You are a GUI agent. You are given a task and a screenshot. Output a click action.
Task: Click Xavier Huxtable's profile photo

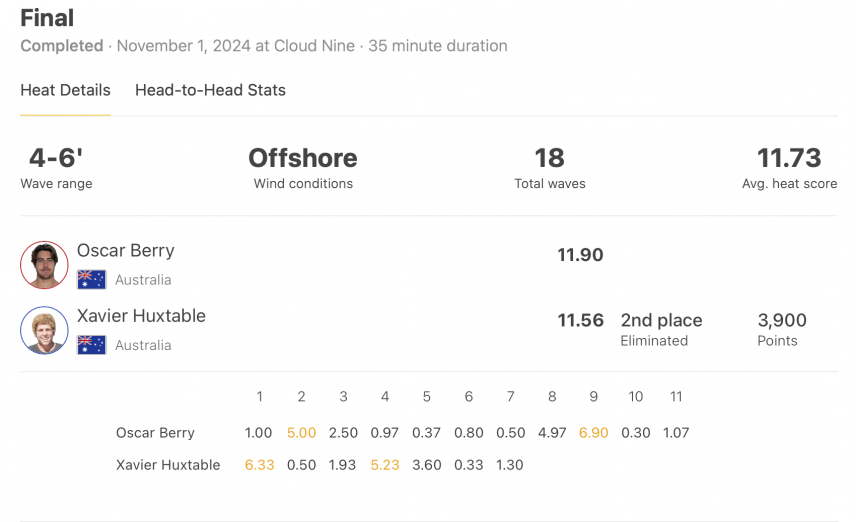coord(44,330)
